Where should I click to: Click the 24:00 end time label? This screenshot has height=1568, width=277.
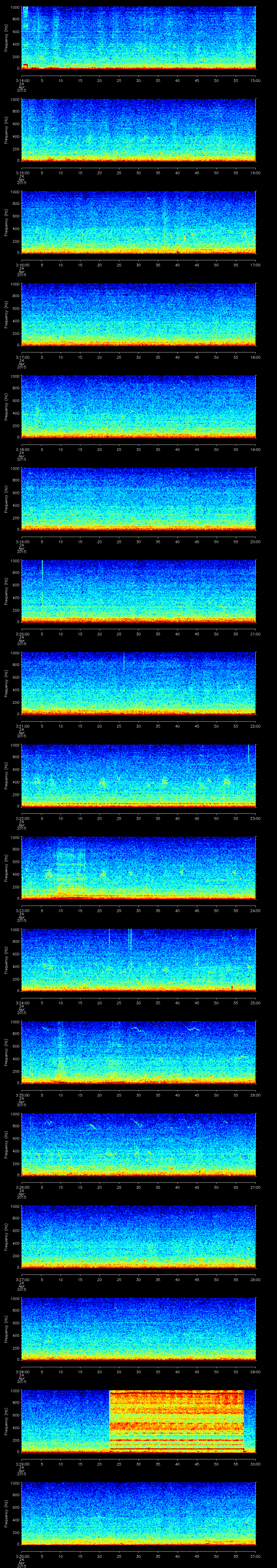click(255, 910)
